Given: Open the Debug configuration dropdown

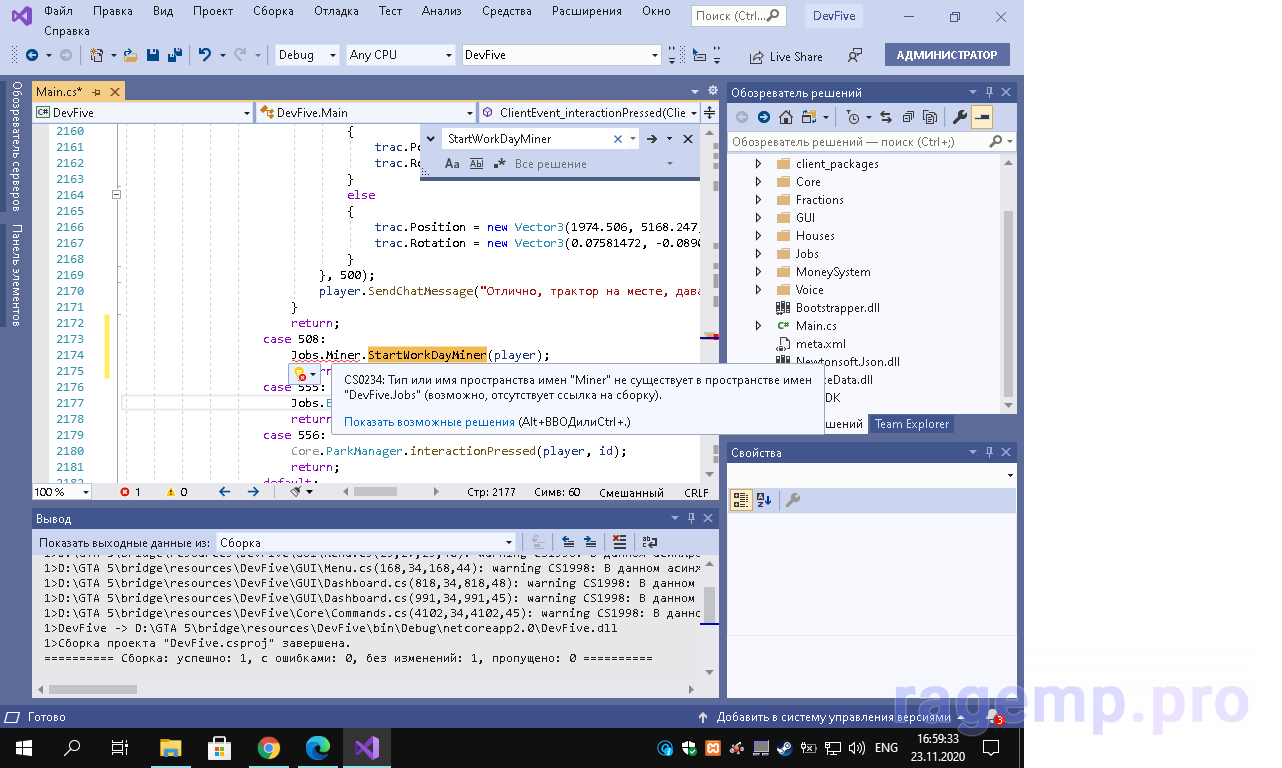Looking at the screenshot, I should pos(306,56).
